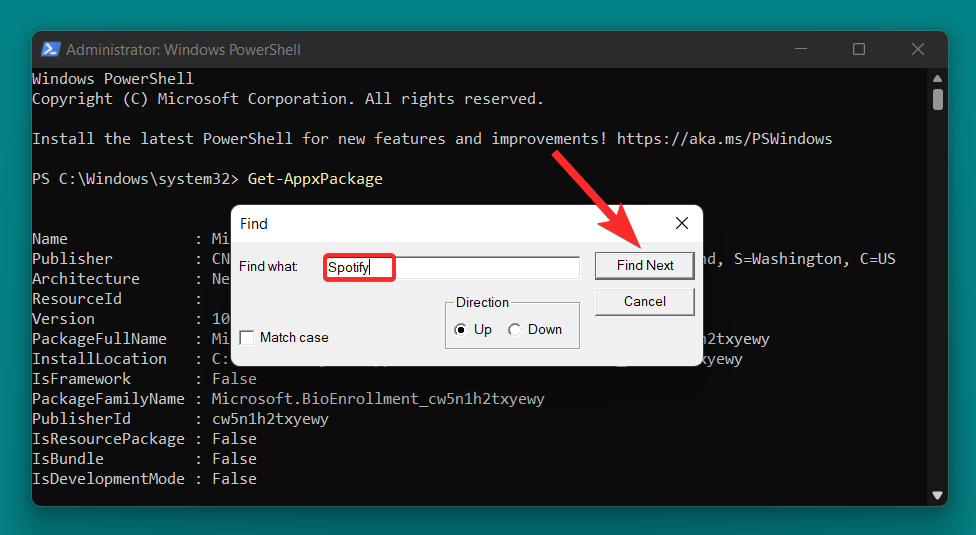Viewport: 976px width, 535px height.
Task: Cancel the Find dialog
Action: [x=644, y=301]
